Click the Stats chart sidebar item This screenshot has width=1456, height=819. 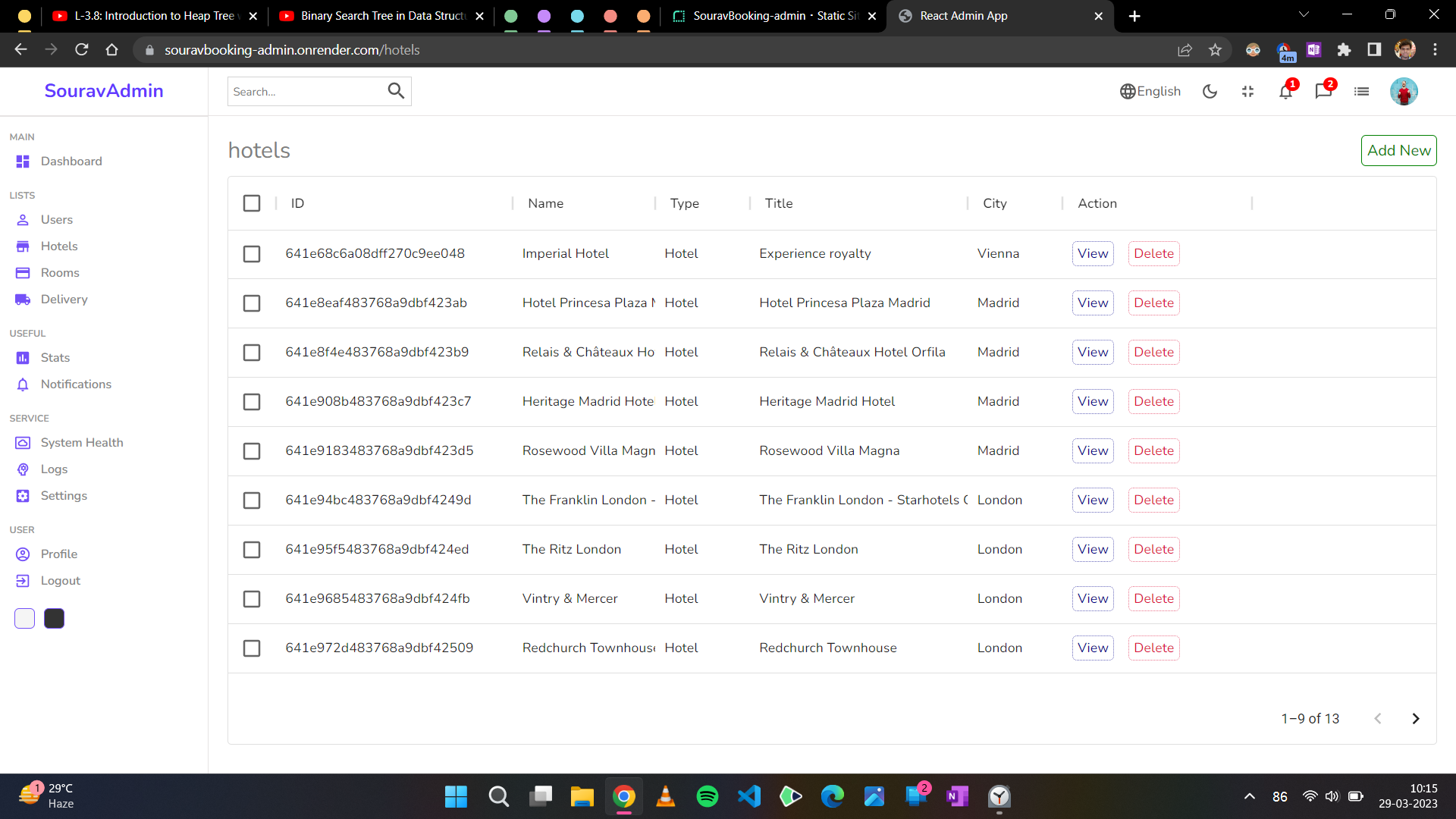click(x=55, y=357)
